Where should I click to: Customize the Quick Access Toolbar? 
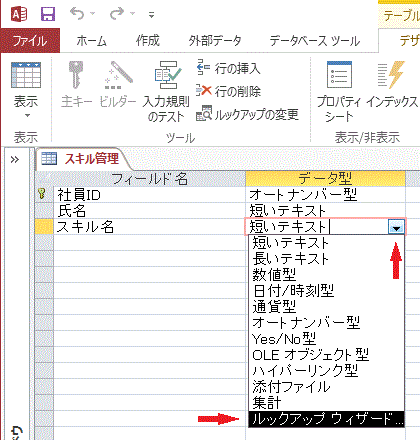pos(151,15)
